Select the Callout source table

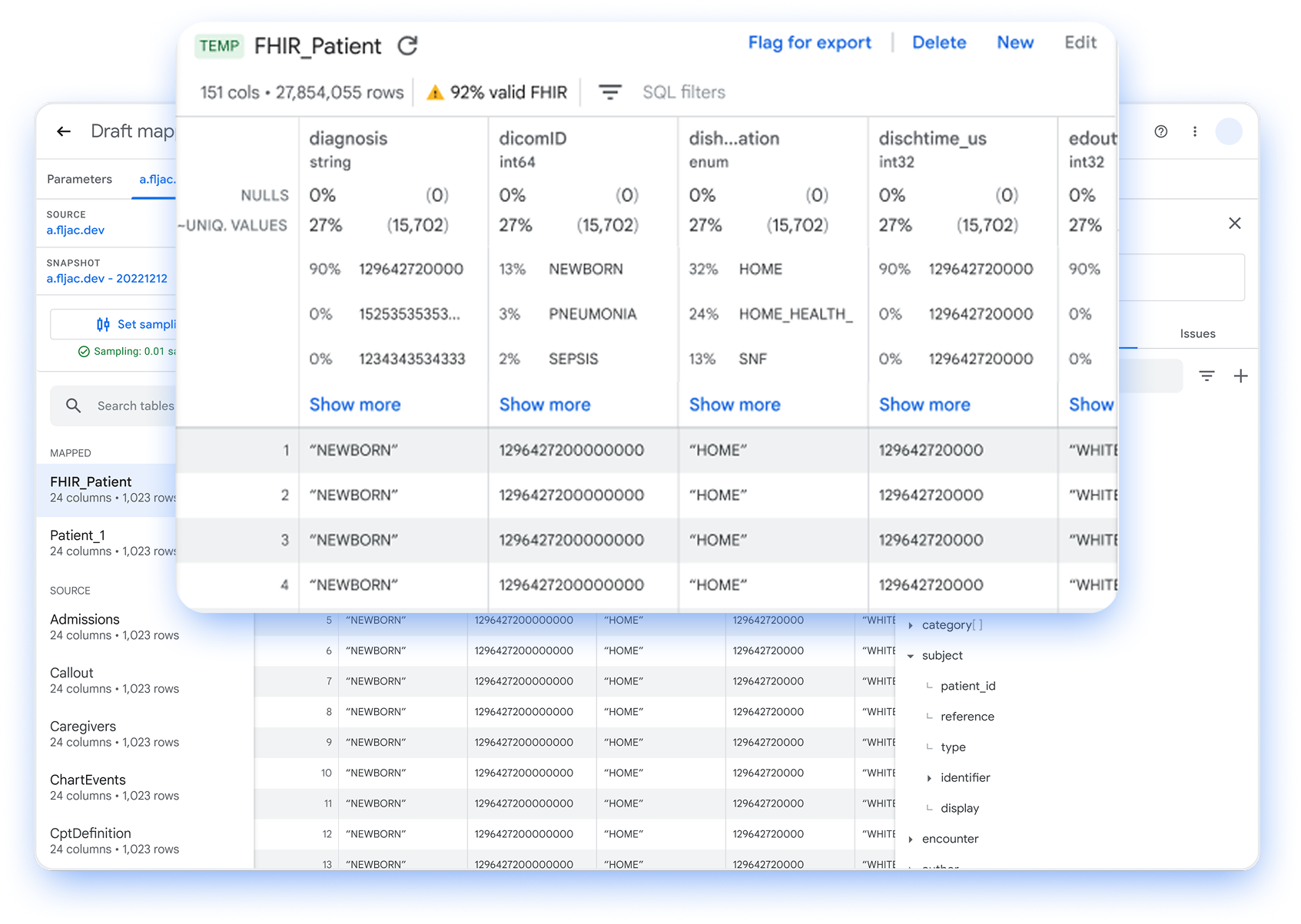145,681
